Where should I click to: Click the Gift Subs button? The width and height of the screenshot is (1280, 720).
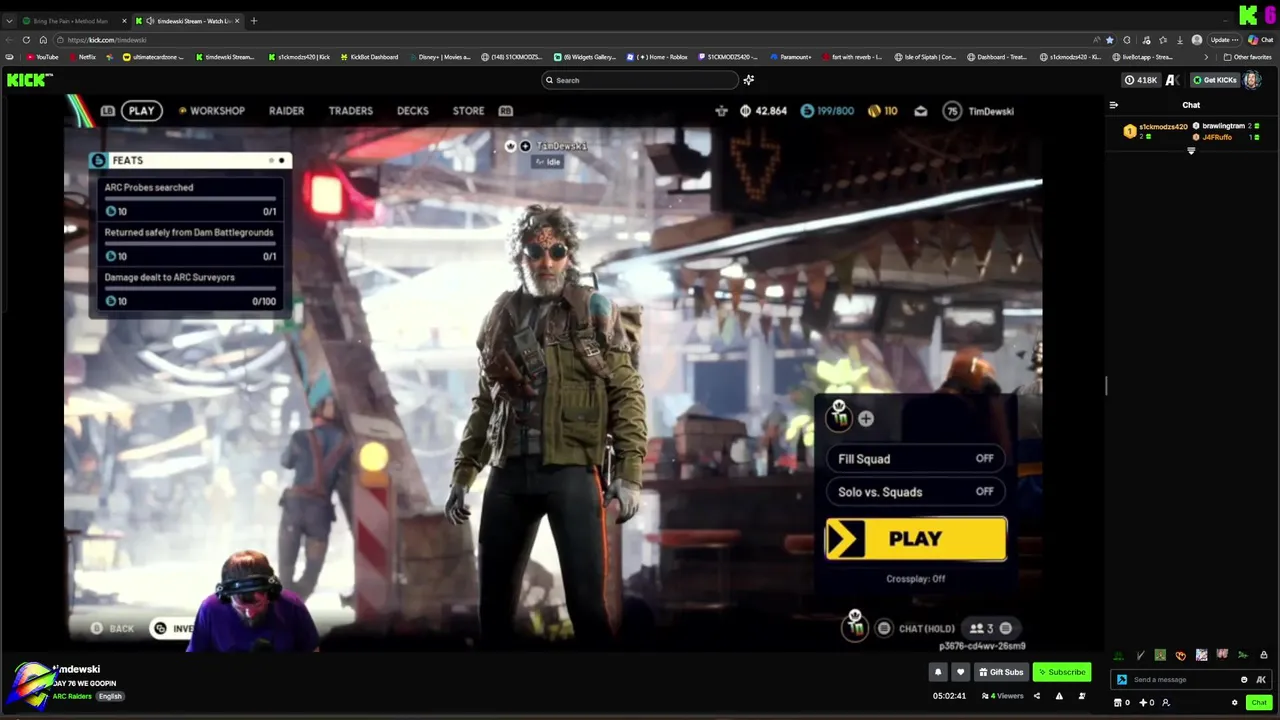[1001, 672]
